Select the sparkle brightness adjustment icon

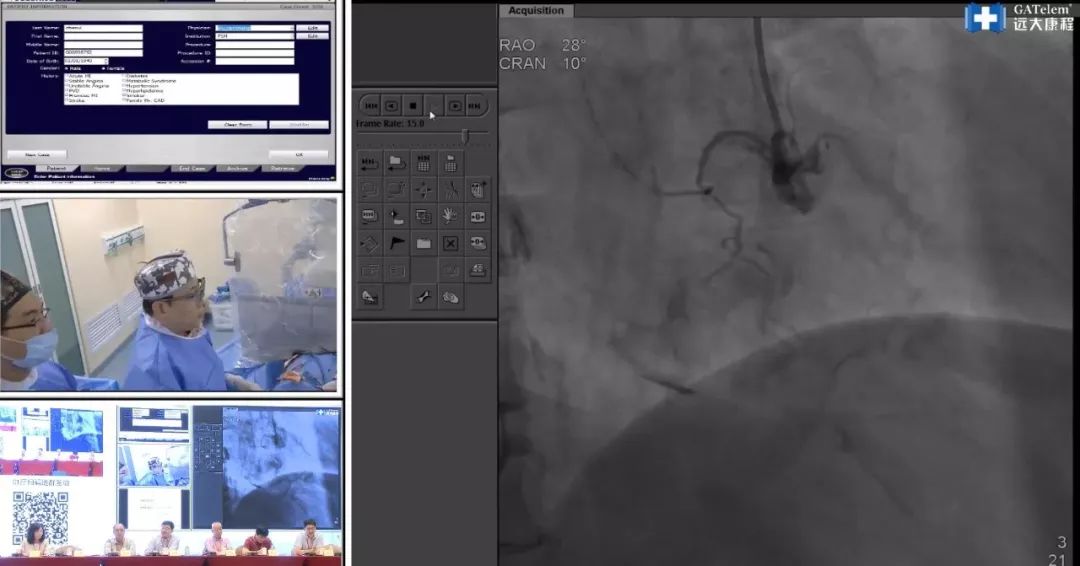point(396,216)
